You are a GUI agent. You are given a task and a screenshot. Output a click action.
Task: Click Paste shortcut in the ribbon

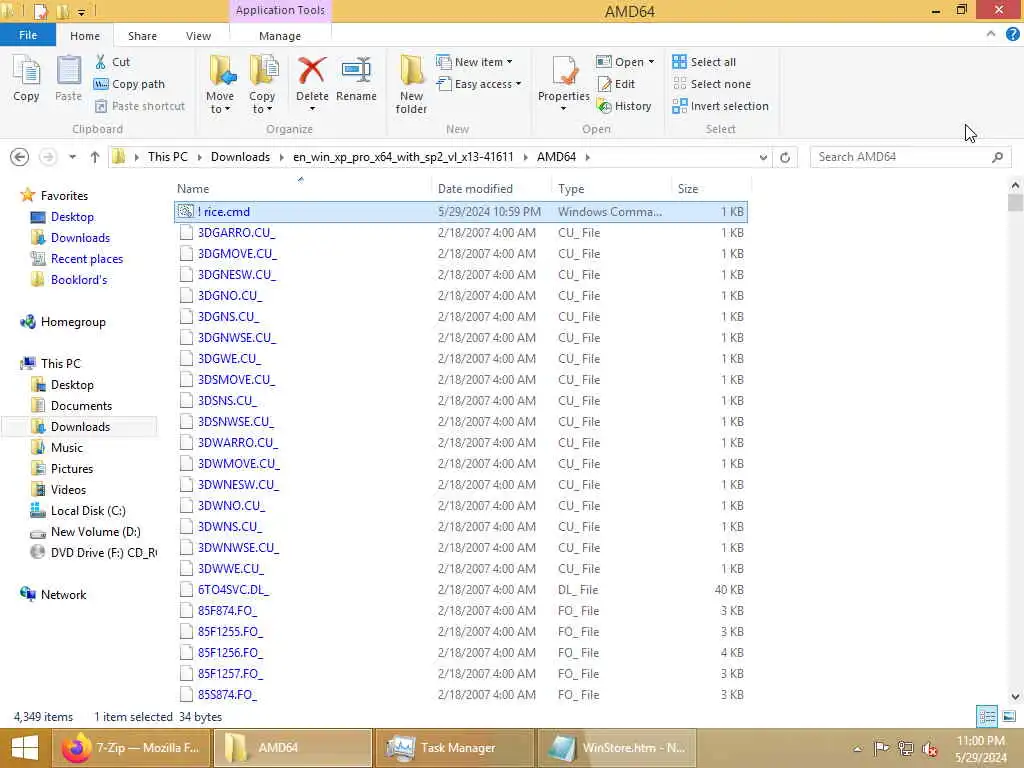tap(140, 106)
